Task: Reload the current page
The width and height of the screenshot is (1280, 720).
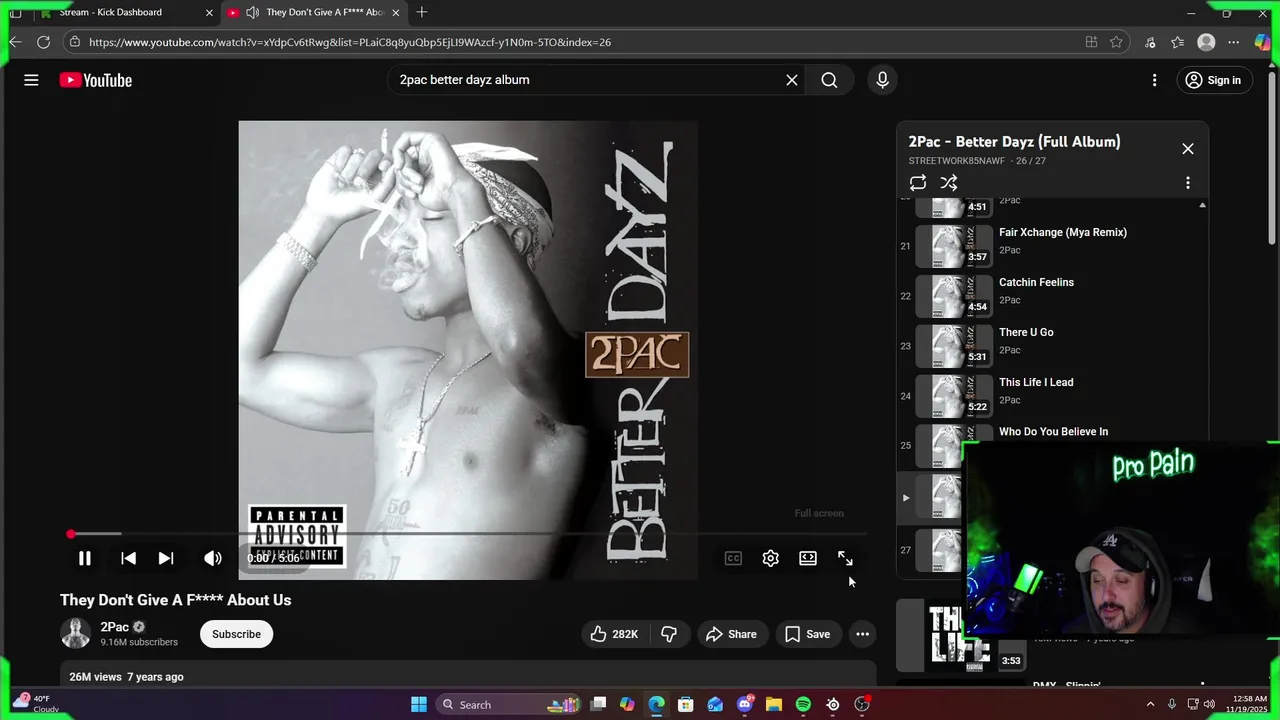Action: click(x=43, y=42)
